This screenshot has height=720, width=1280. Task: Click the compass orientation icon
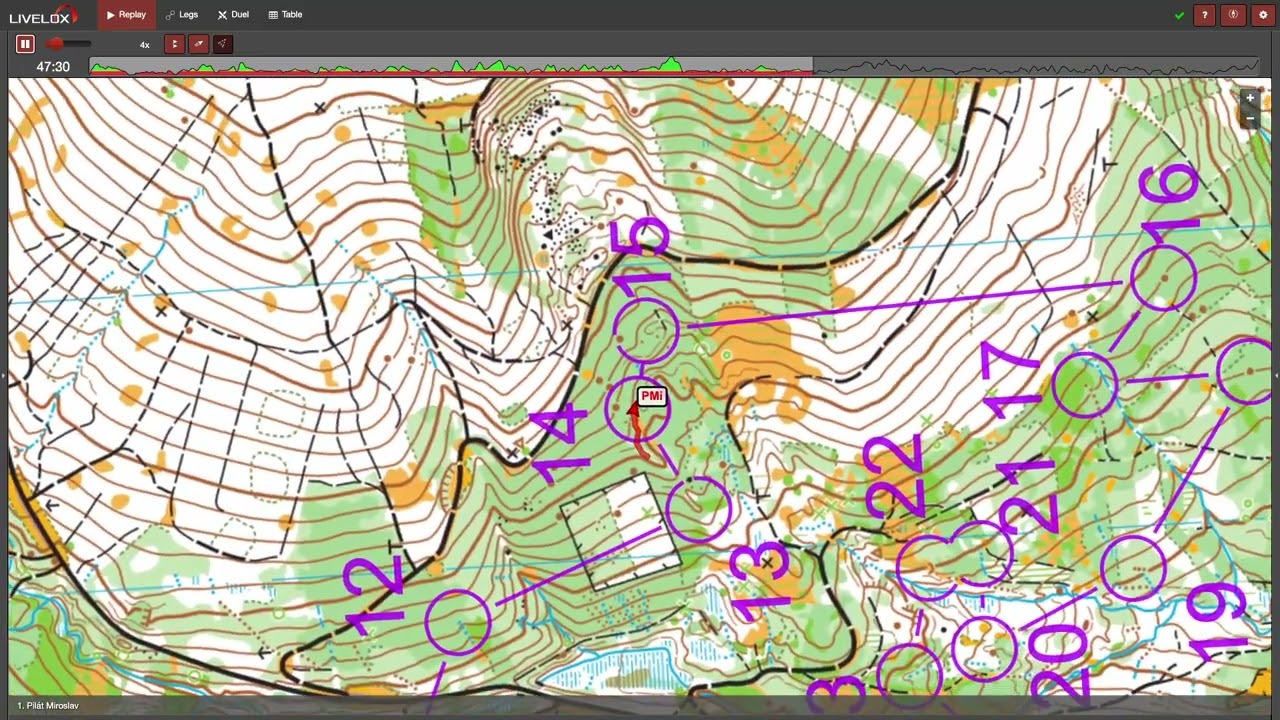(x=1233, y=15)
